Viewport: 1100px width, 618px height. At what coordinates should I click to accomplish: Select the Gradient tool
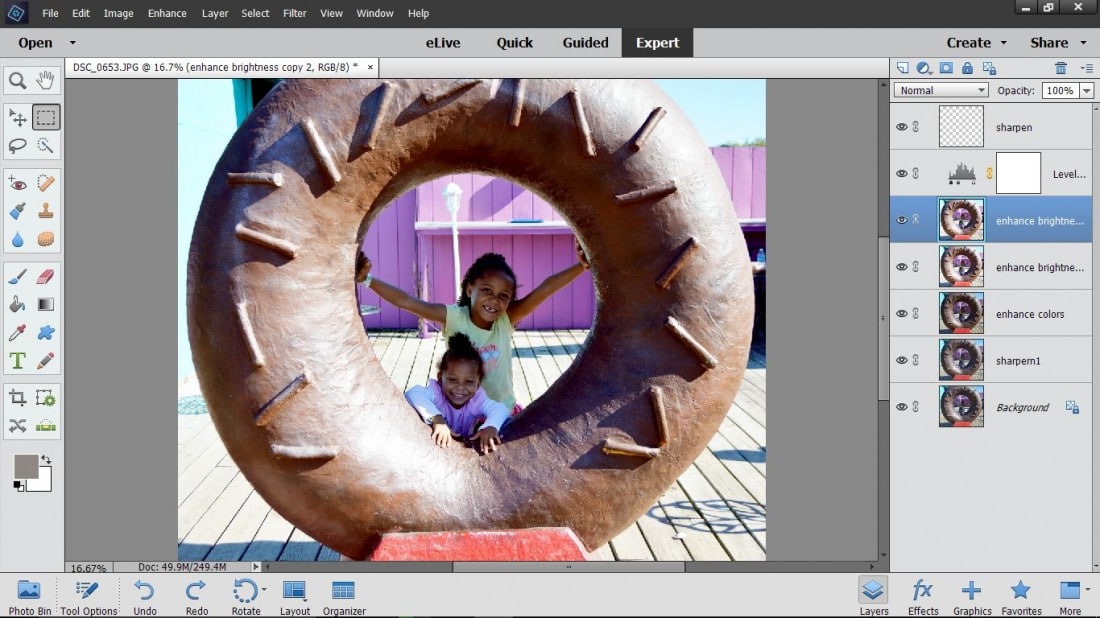click(x=46, y=304)
